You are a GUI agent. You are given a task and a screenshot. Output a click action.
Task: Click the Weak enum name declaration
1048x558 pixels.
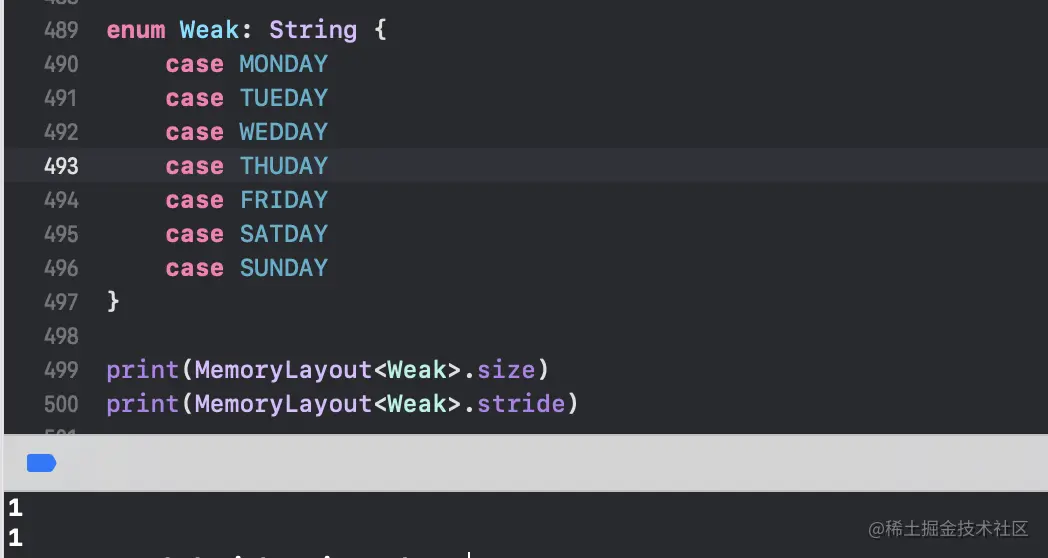[209, 30]
